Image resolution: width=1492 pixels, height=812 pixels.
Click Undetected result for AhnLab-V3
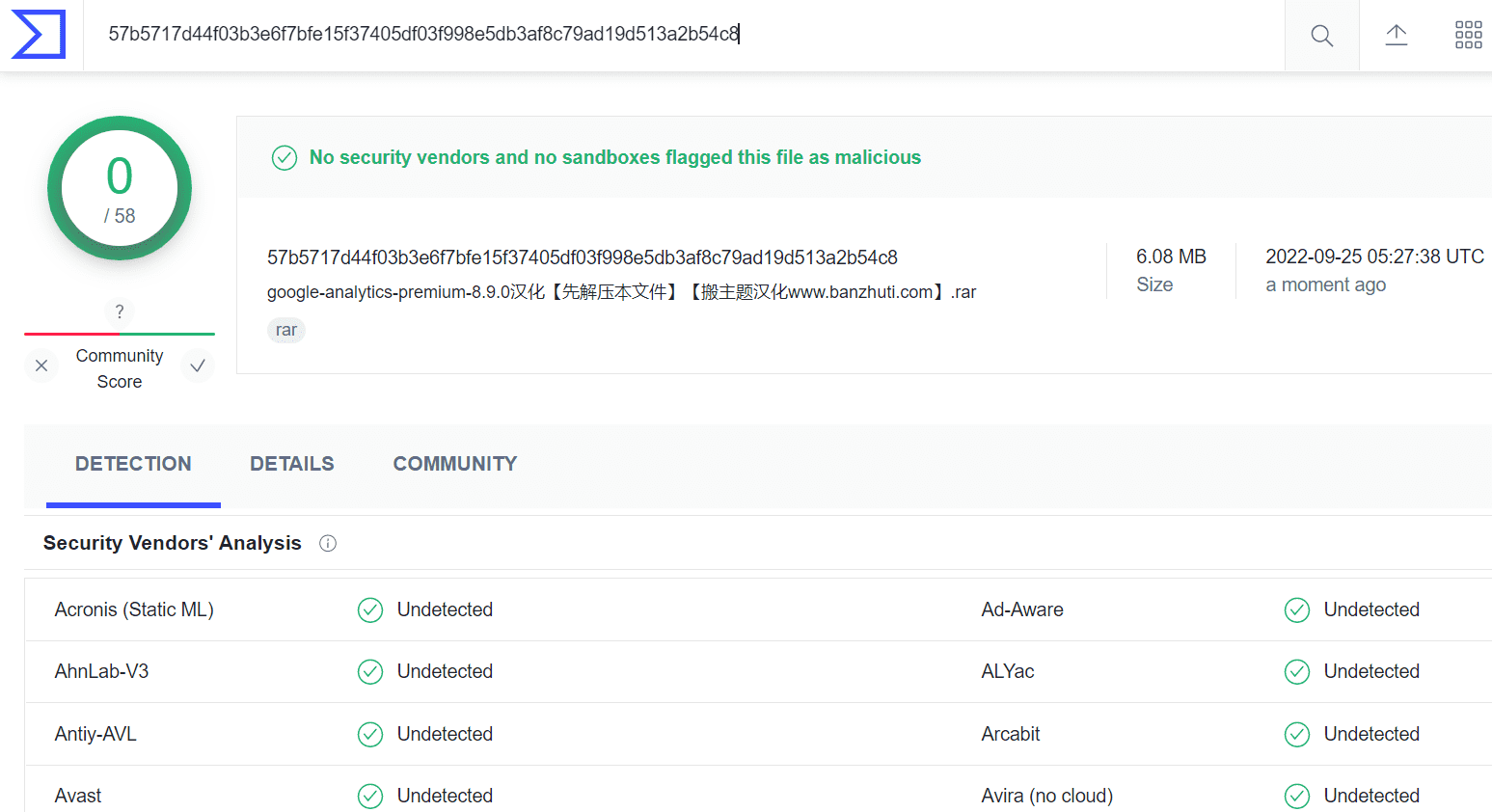pyautogui.click(x=445, y=671)
